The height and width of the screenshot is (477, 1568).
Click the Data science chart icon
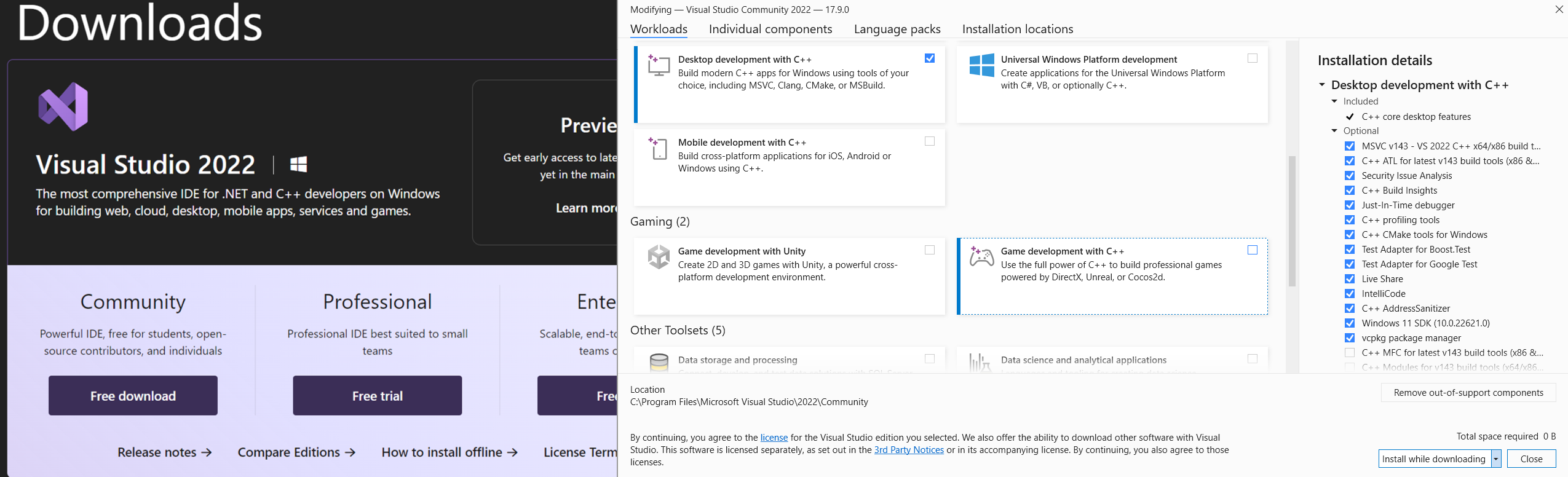(x=980, y=363)
